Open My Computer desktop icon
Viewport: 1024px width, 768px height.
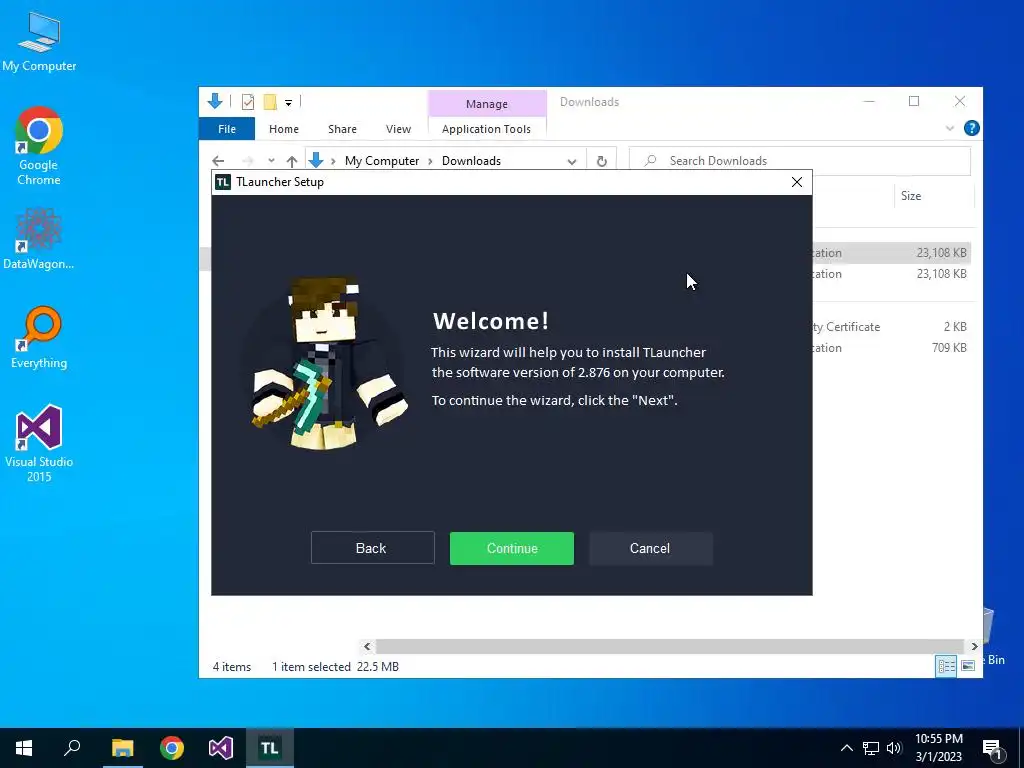point(39,41)
